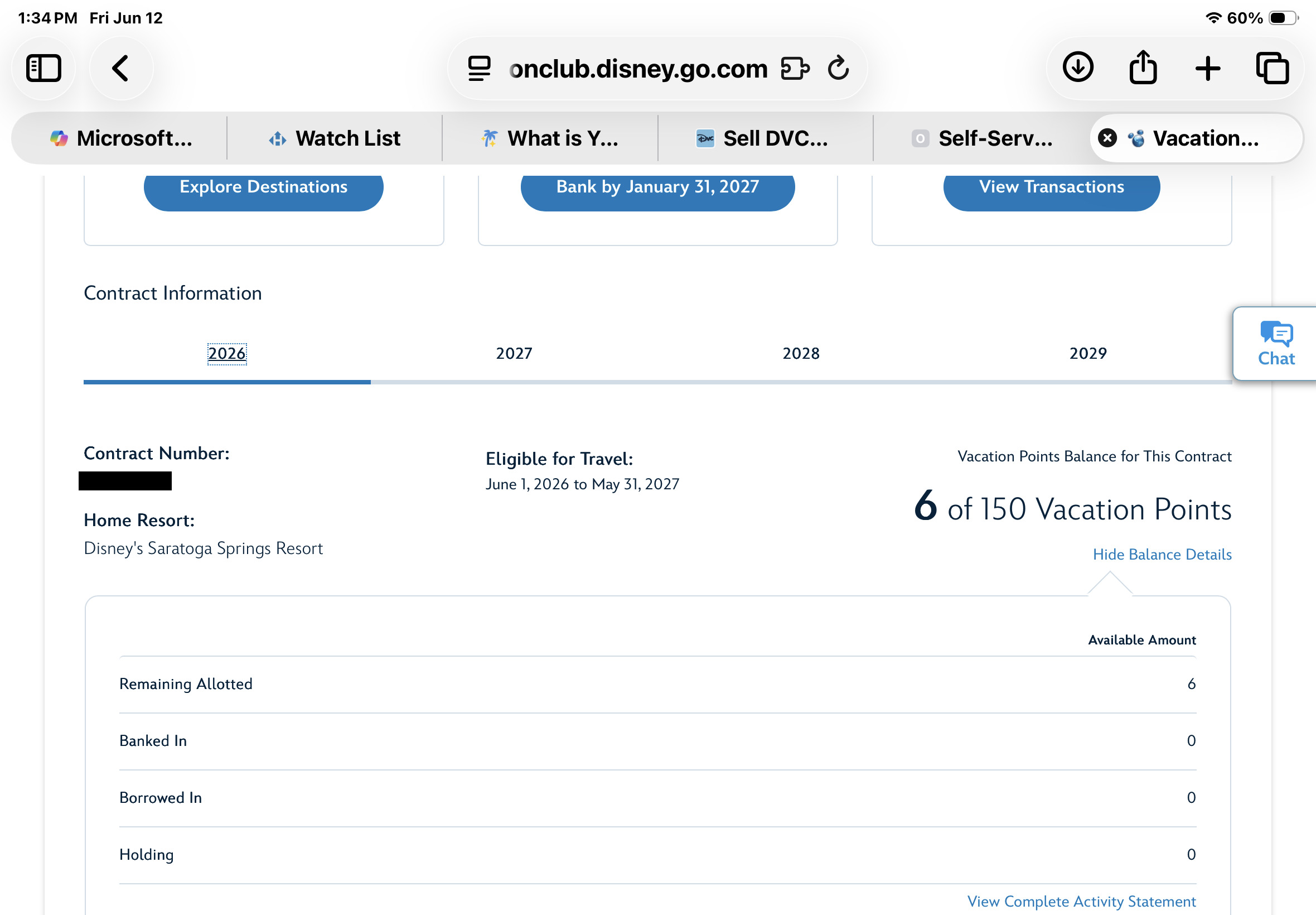Switch to the Sell DVC tab
This screenshot has height=915, width=1316.
point(766,138)
